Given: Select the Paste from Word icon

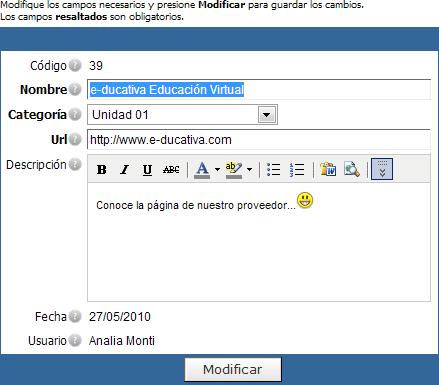Looking at the screenshot, I should (328, 169).
